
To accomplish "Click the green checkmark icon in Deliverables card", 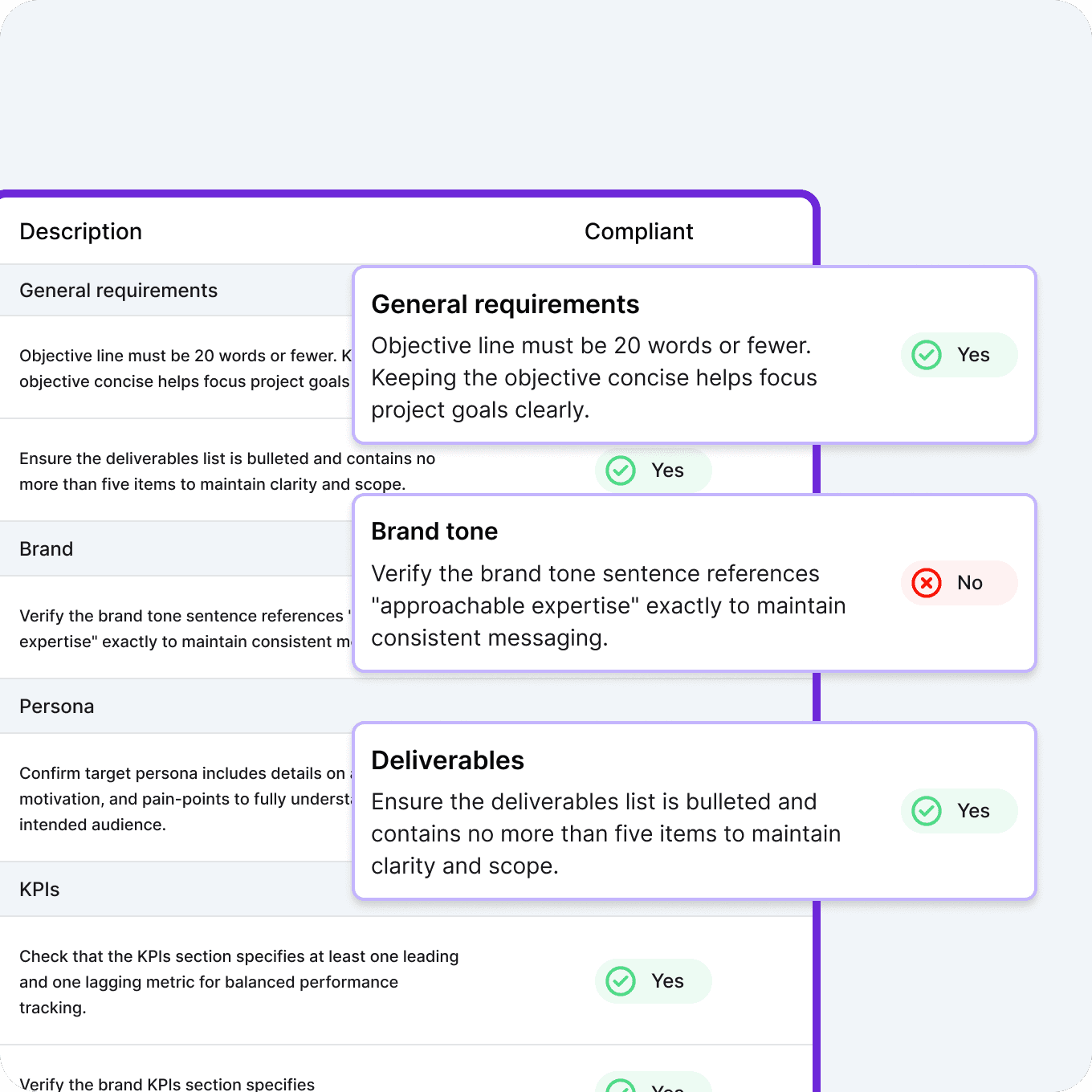I will 926,811.
